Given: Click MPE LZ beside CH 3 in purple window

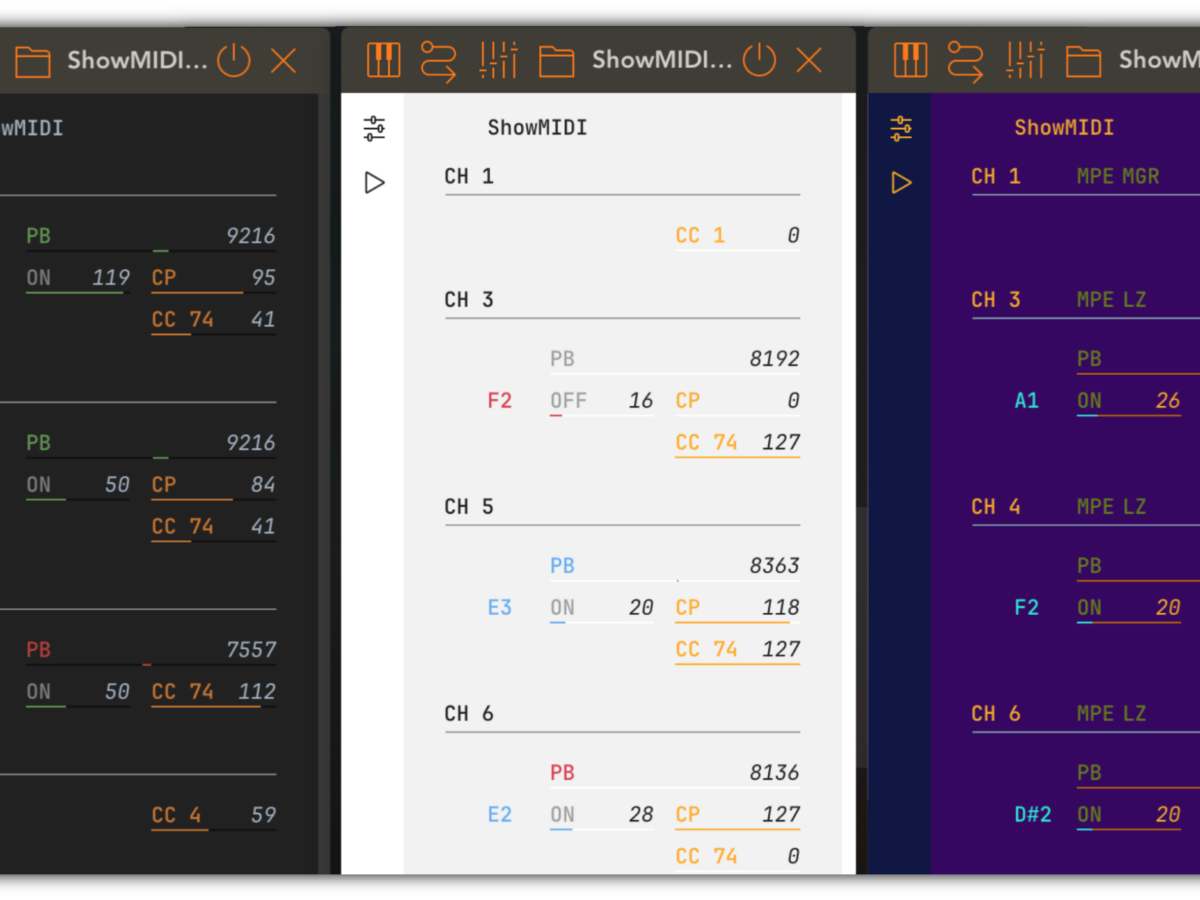Looking at the screenshot, I should [x=1112, y=300].
